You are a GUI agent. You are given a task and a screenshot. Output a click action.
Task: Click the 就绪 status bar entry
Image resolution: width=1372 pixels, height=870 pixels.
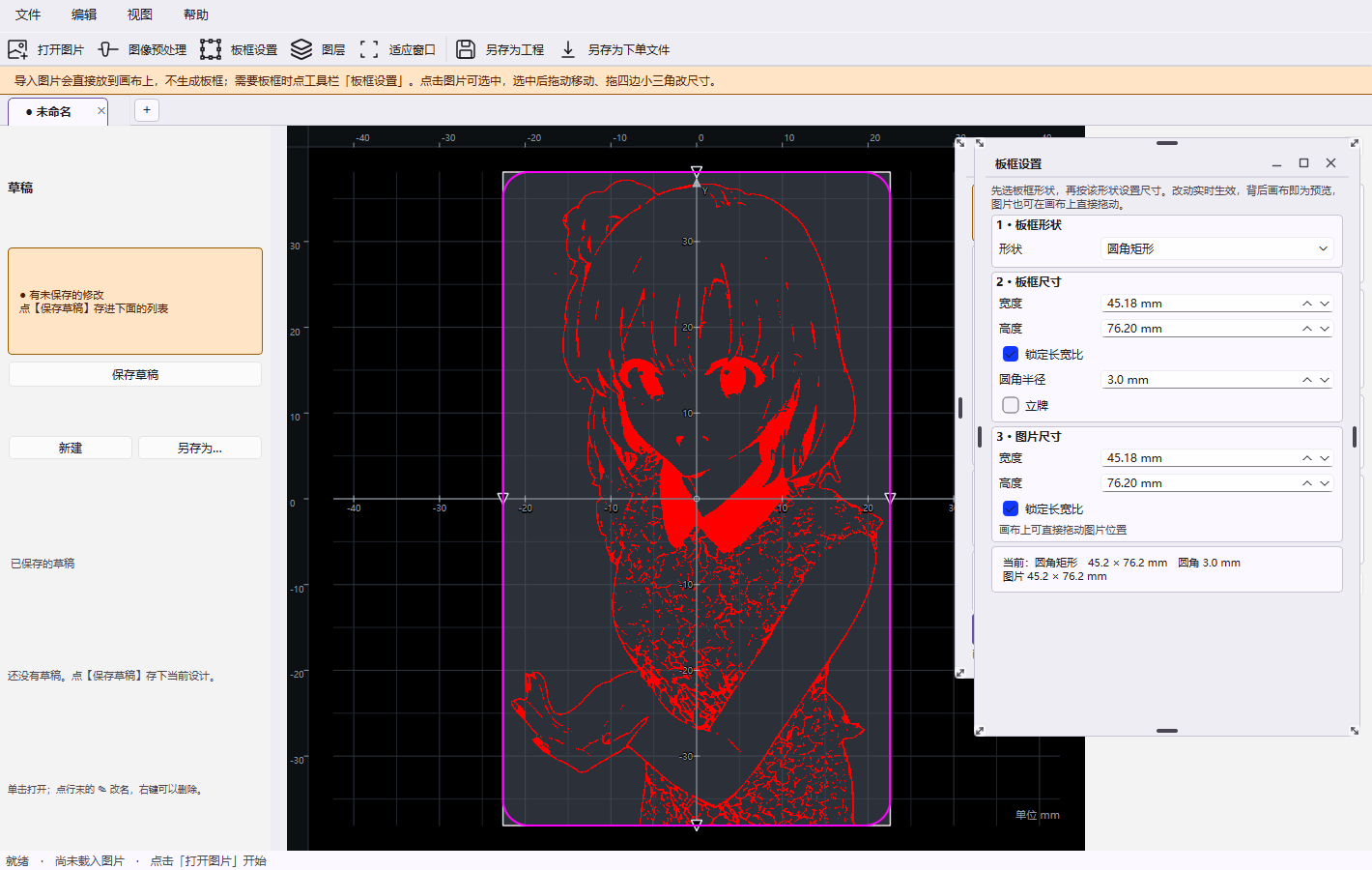[17, 860]
